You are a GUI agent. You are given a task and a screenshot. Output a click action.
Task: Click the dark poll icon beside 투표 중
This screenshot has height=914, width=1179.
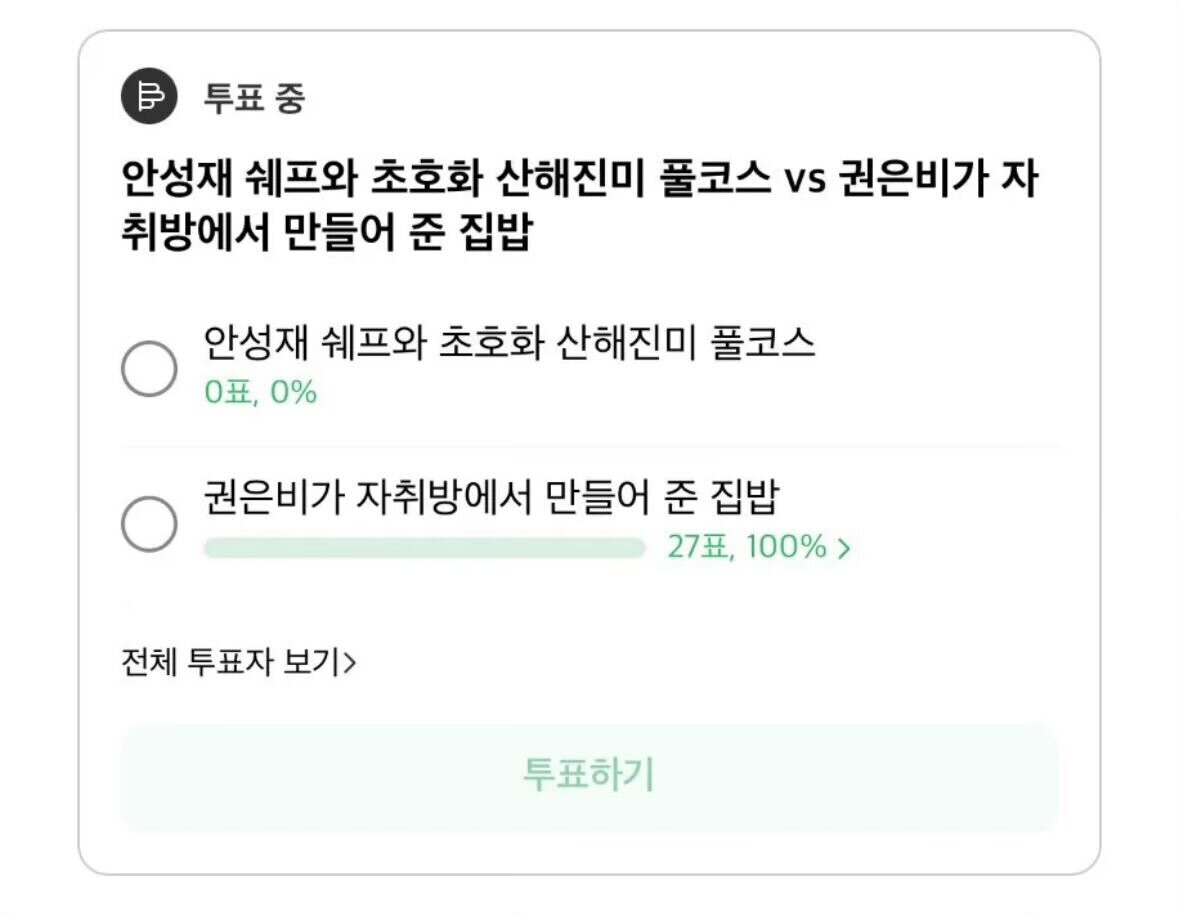(149, 97)
